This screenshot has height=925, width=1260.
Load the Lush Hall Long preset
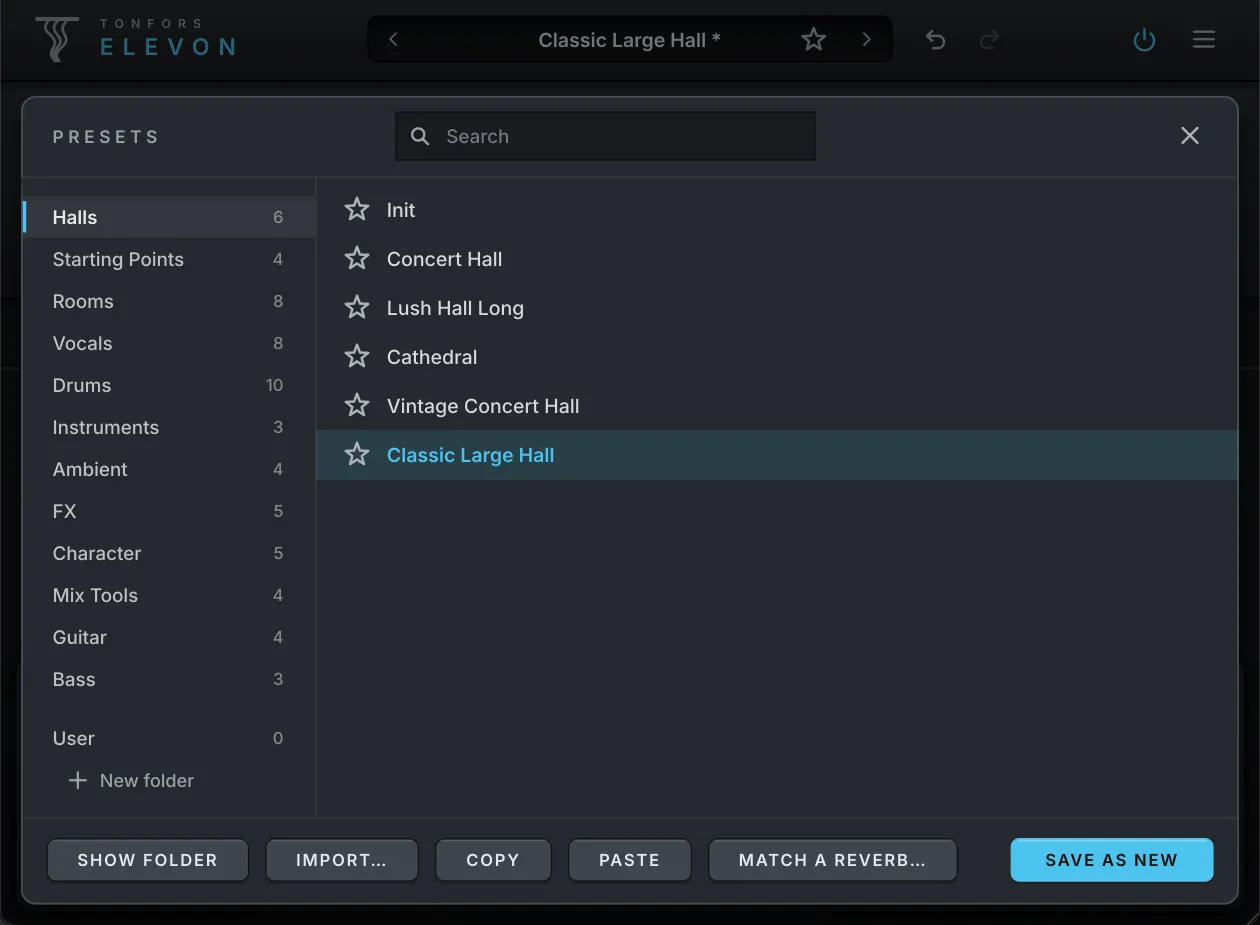(x=777, y=308)
